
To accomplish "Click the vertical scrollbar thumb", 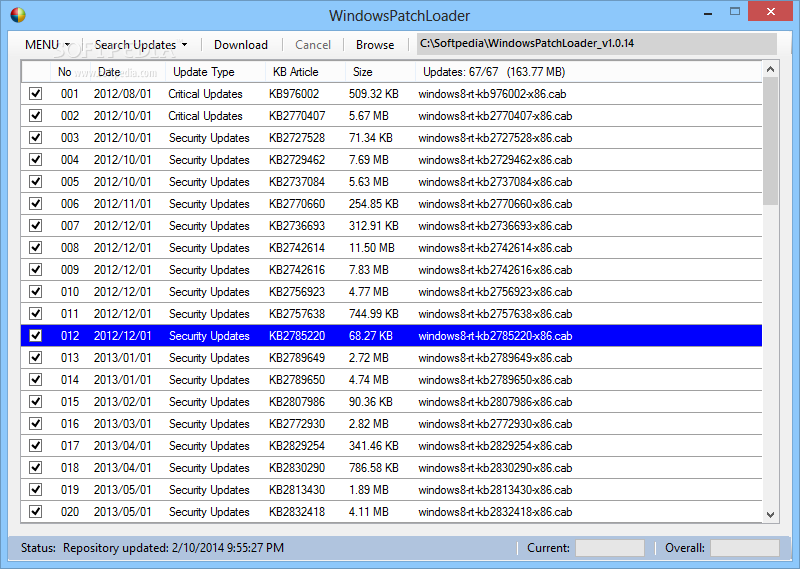I will pyautogui.click(x=770, y=142).
